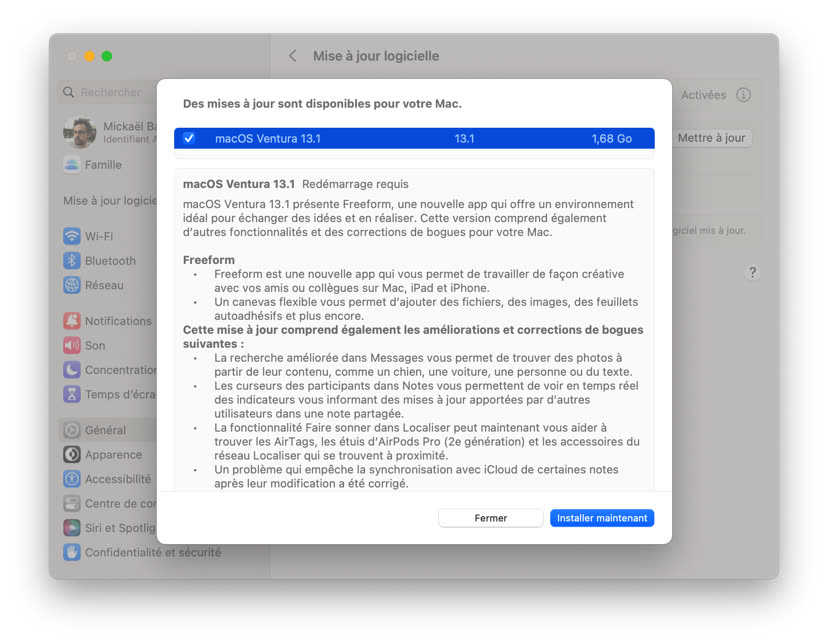The height and width of the screenshot is (644, 828).
Task: Open Accessibilité icon in sidebar
Action: 72,479
